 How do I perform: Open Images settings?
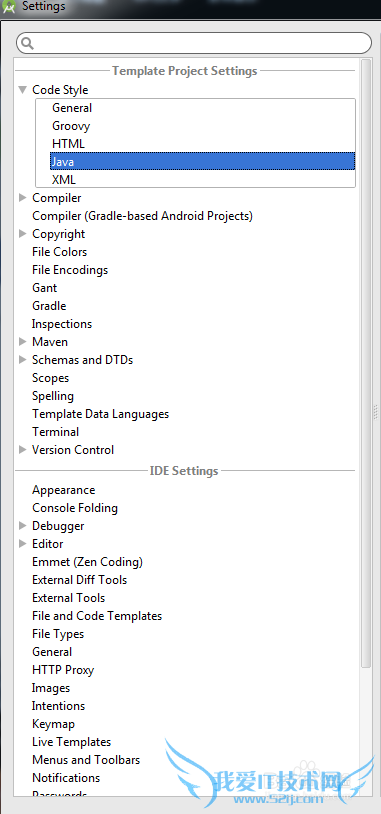coord(51,688)
